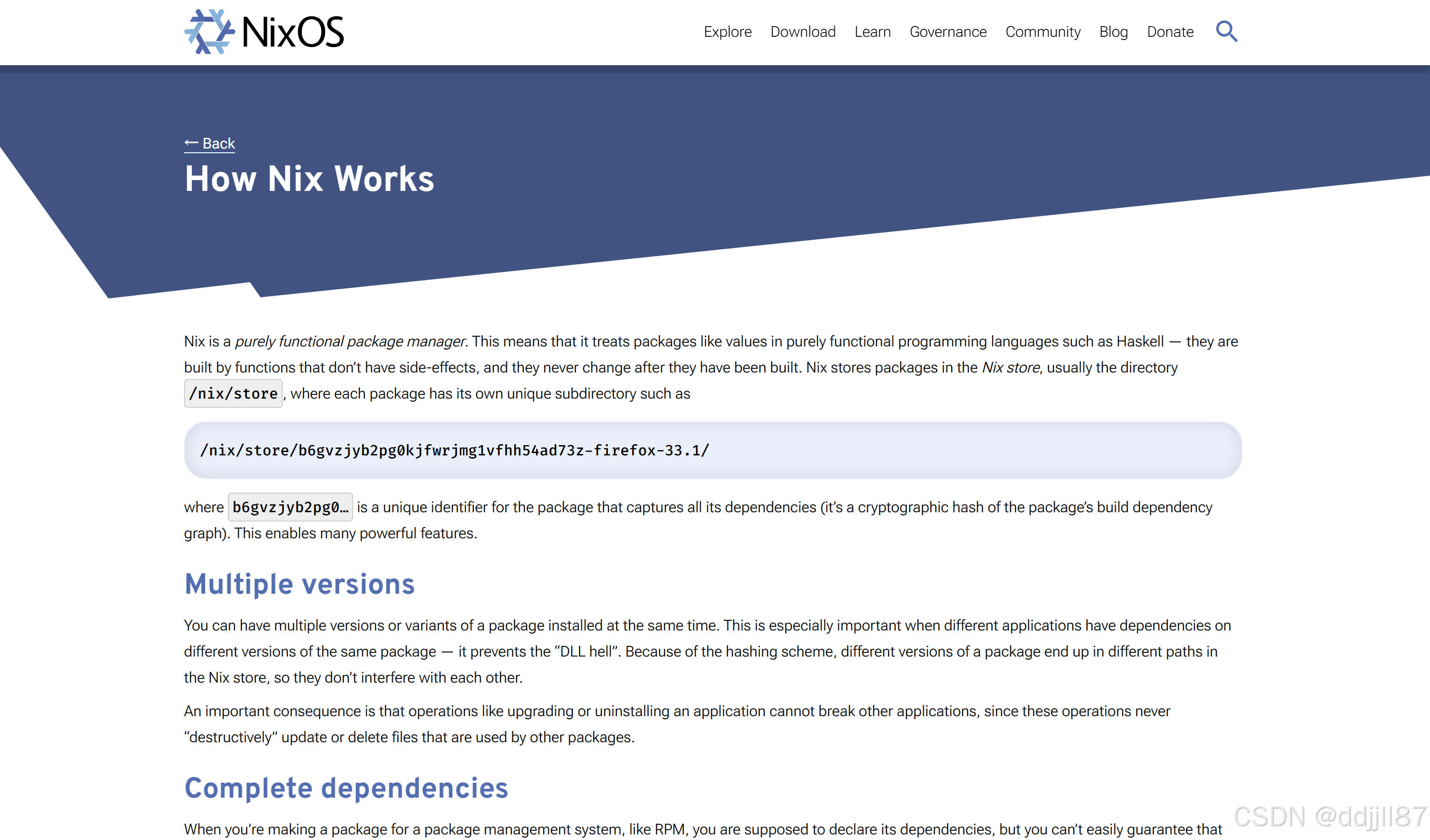Open the Learn navigation item

pyautogui.click(x=872, y=32)
